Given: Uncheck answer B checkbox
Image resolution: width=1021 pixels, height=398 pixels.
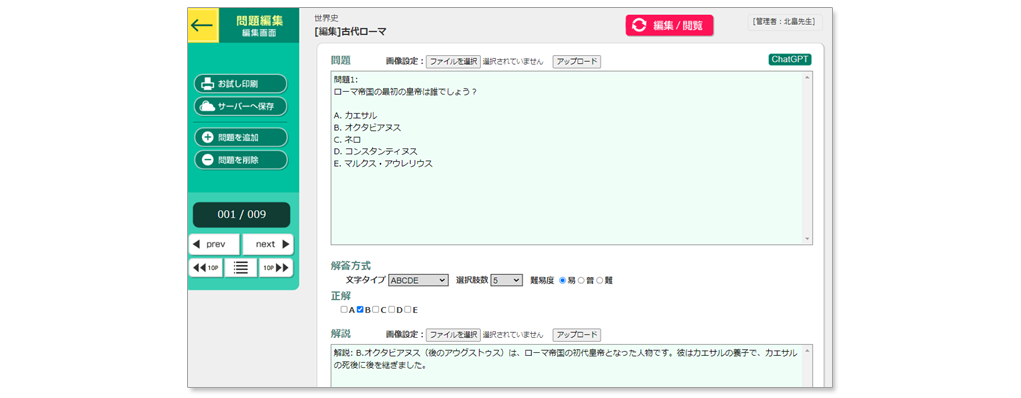Looking at the screenshot, I should click(359, 309).
